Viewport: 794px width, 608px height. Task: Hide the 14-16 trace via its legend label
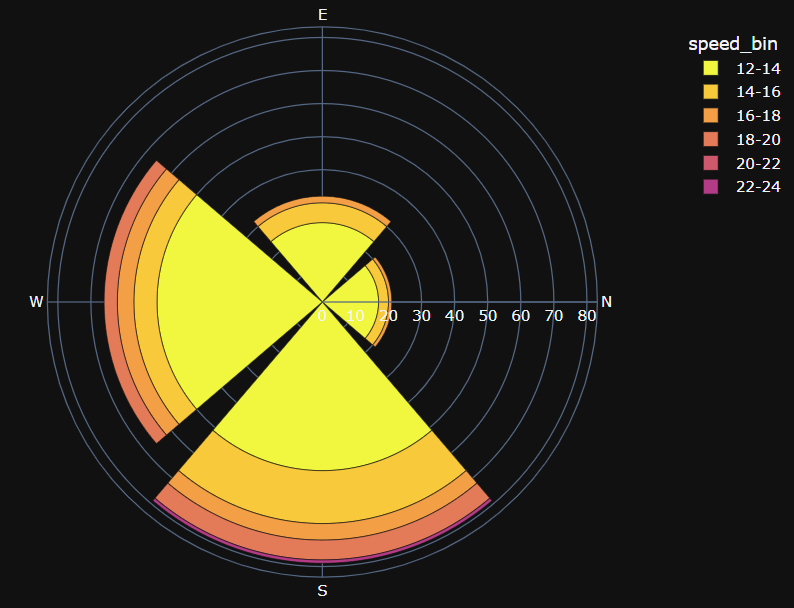click(x=758, y=92)
